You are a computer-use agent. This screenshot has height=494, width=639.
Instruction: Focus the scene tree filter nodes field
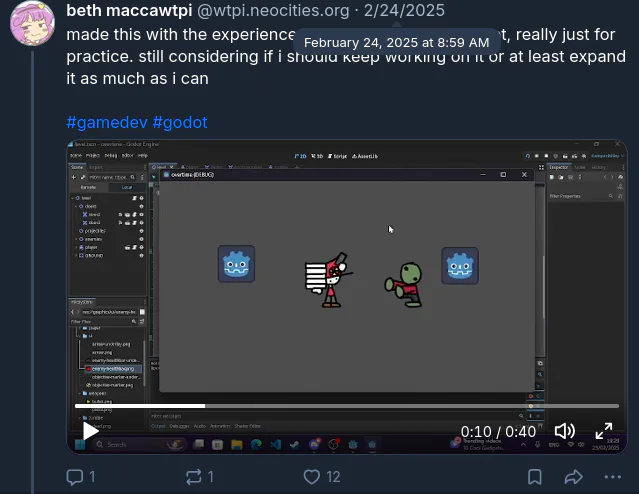[x=112, y=177]
